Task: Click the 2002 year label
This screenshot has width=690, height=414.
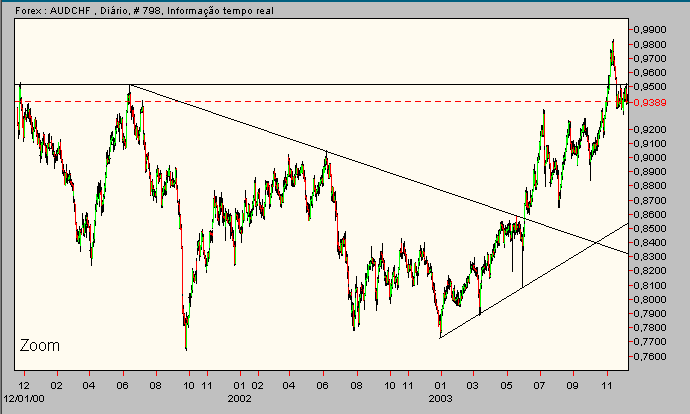Action: (x=239, y=399)
